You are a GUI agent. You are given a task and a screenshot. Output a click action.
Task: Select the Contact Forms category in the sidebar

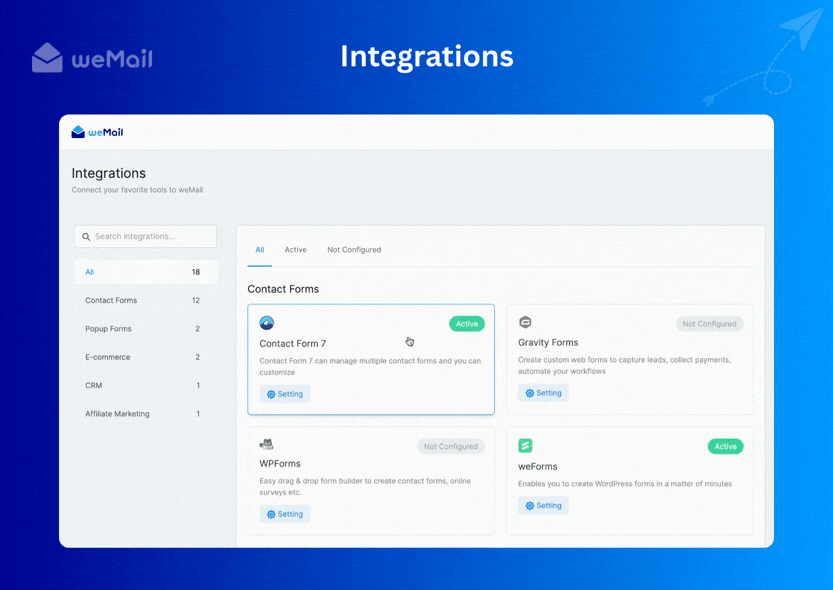[112, 300]
